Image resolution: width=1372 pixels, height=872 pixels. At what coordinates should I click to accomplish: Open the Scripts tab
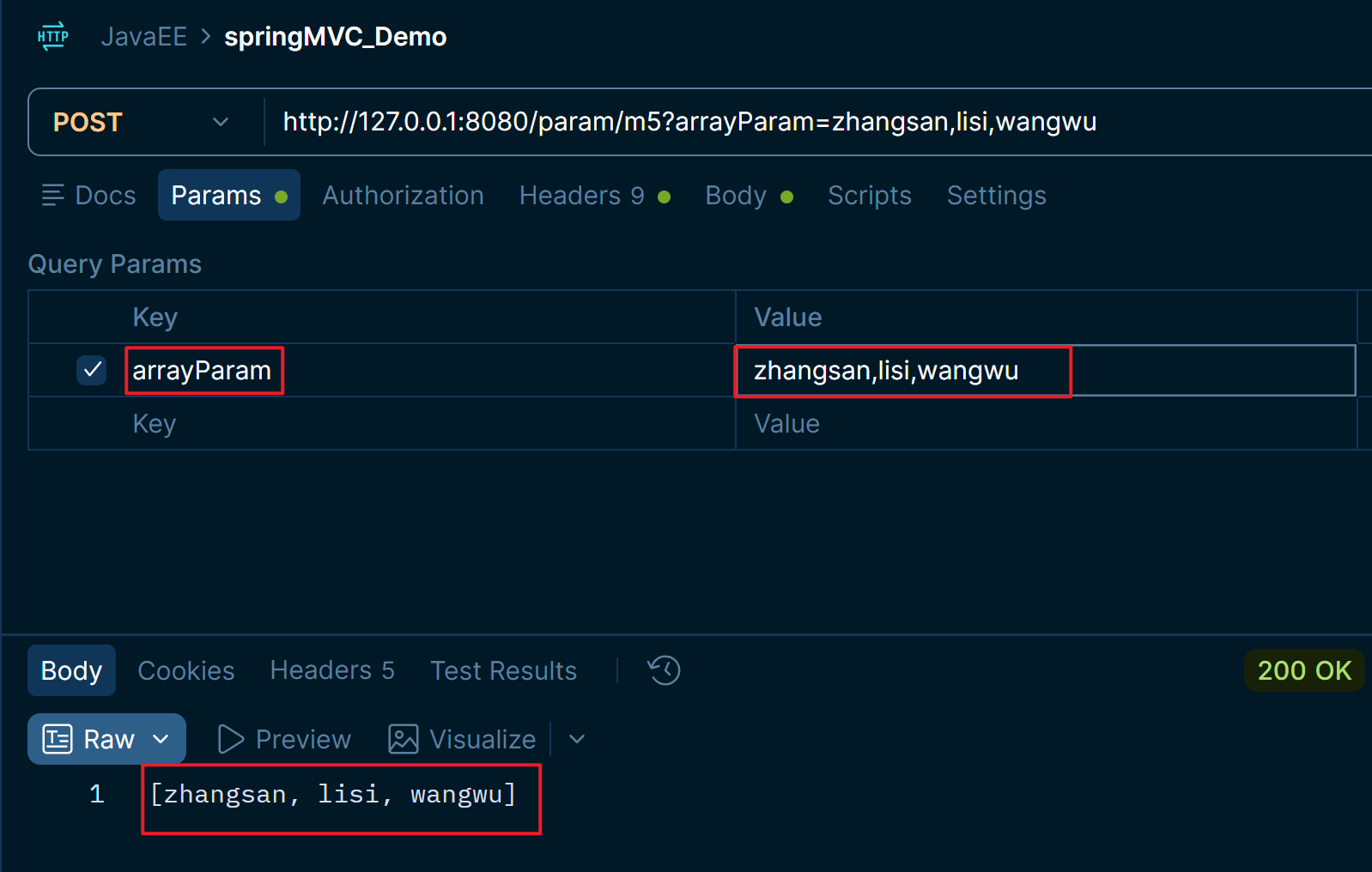pyautogui.click(x=869, y=195)
